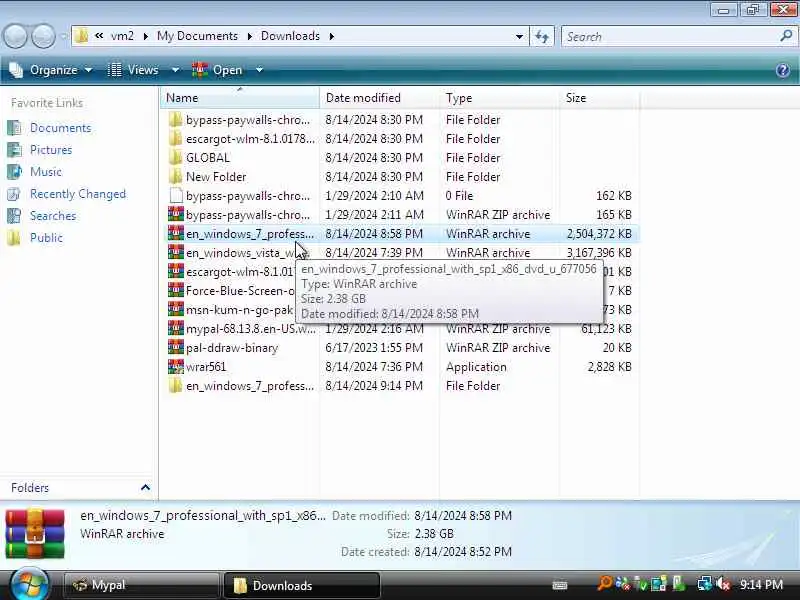Select the en_windows_7_profess WinRAR archive icon
Screen dimensions: 800x600
pos(176,233)
